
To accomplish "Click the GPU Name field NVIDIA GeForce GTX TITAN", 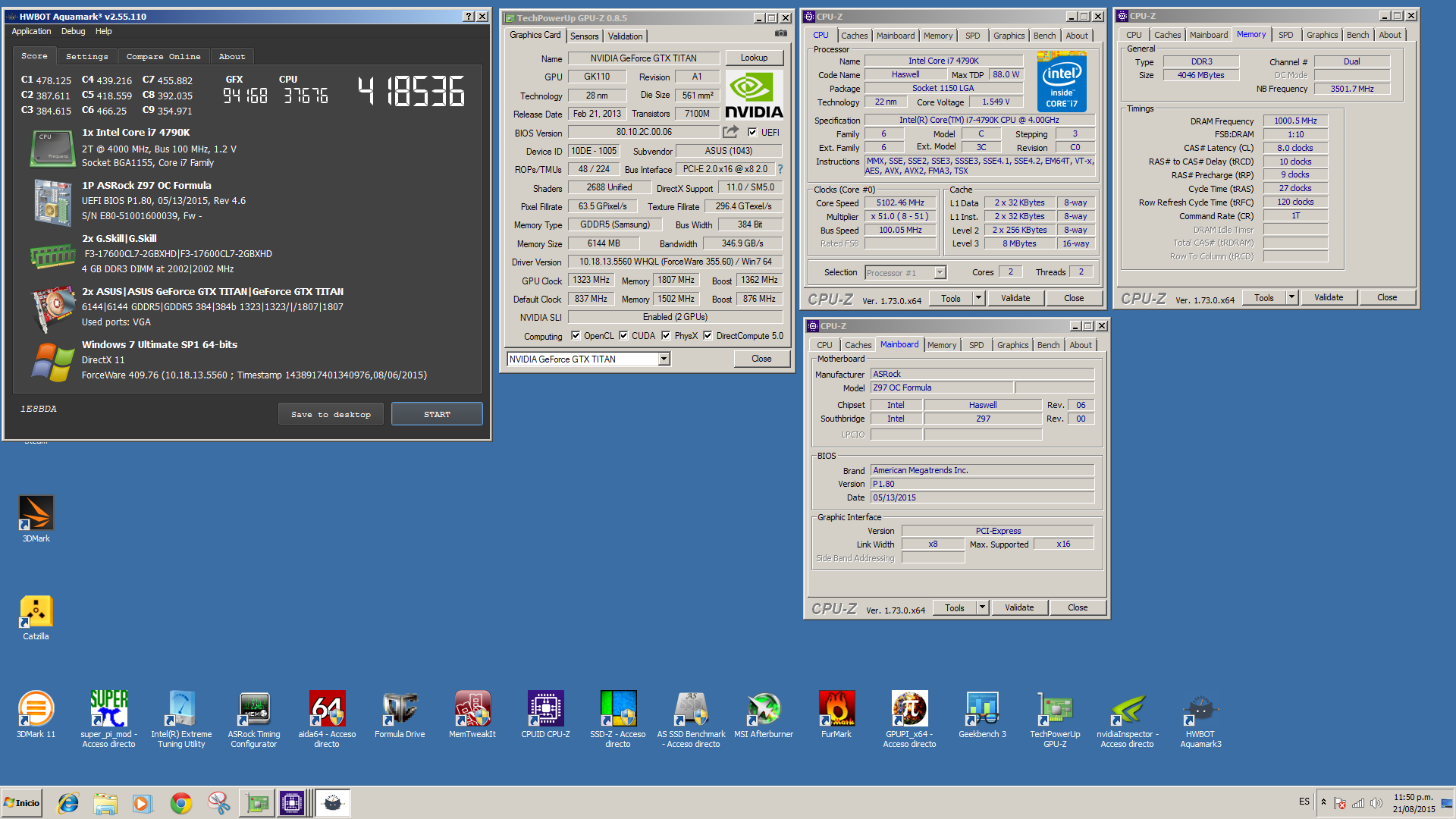I will point(643,58).
